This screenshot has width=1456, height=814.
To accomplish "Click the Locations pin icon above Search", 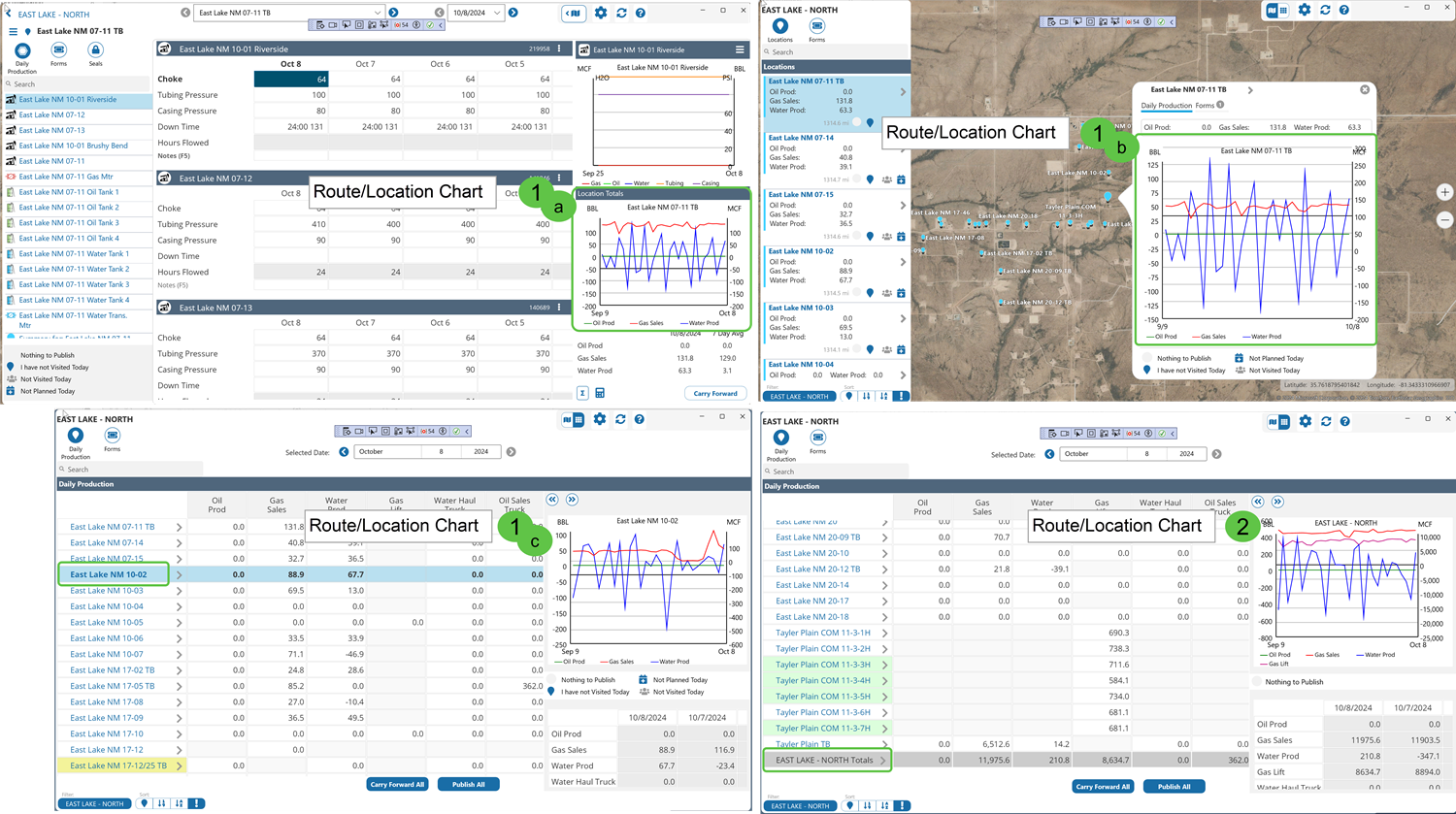I will pyautogui.click(x=779, y=28).
